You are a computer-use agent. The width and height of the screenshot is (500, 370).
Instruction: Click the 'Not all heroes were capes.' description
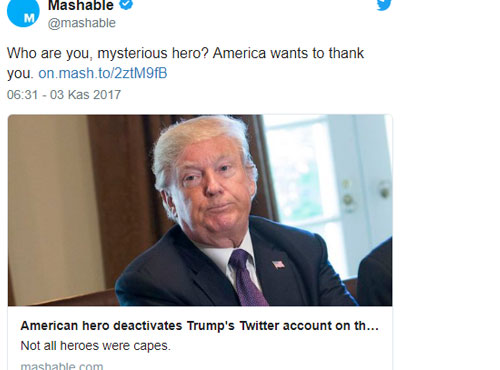click(x=95, y=346)
